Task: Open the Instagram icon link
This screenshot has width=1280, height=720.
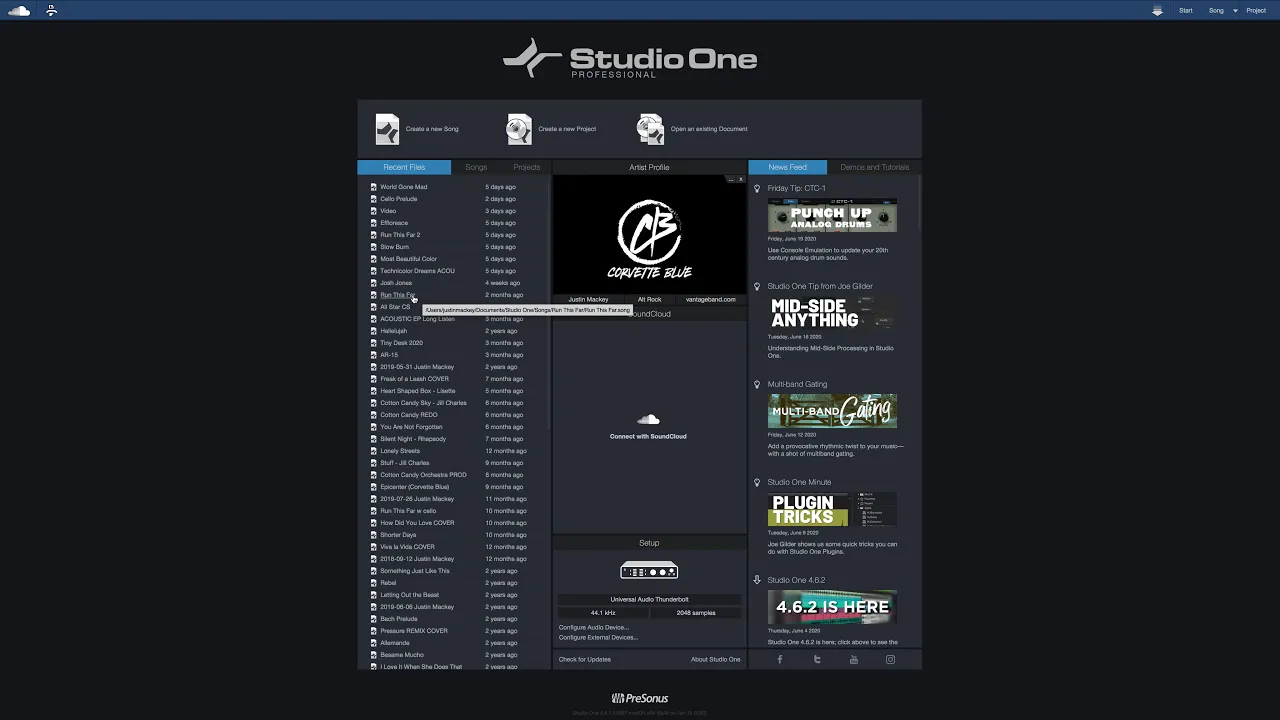Action: point(890,659)
